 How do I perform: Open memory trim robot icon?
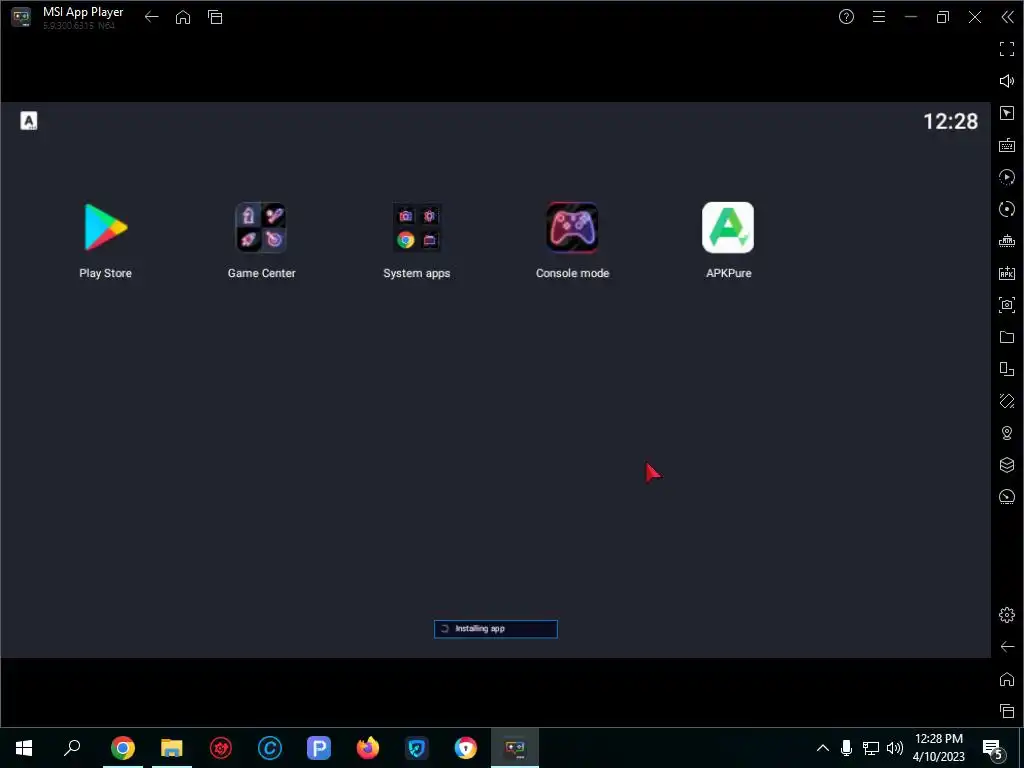click(x=1007, y=241)
